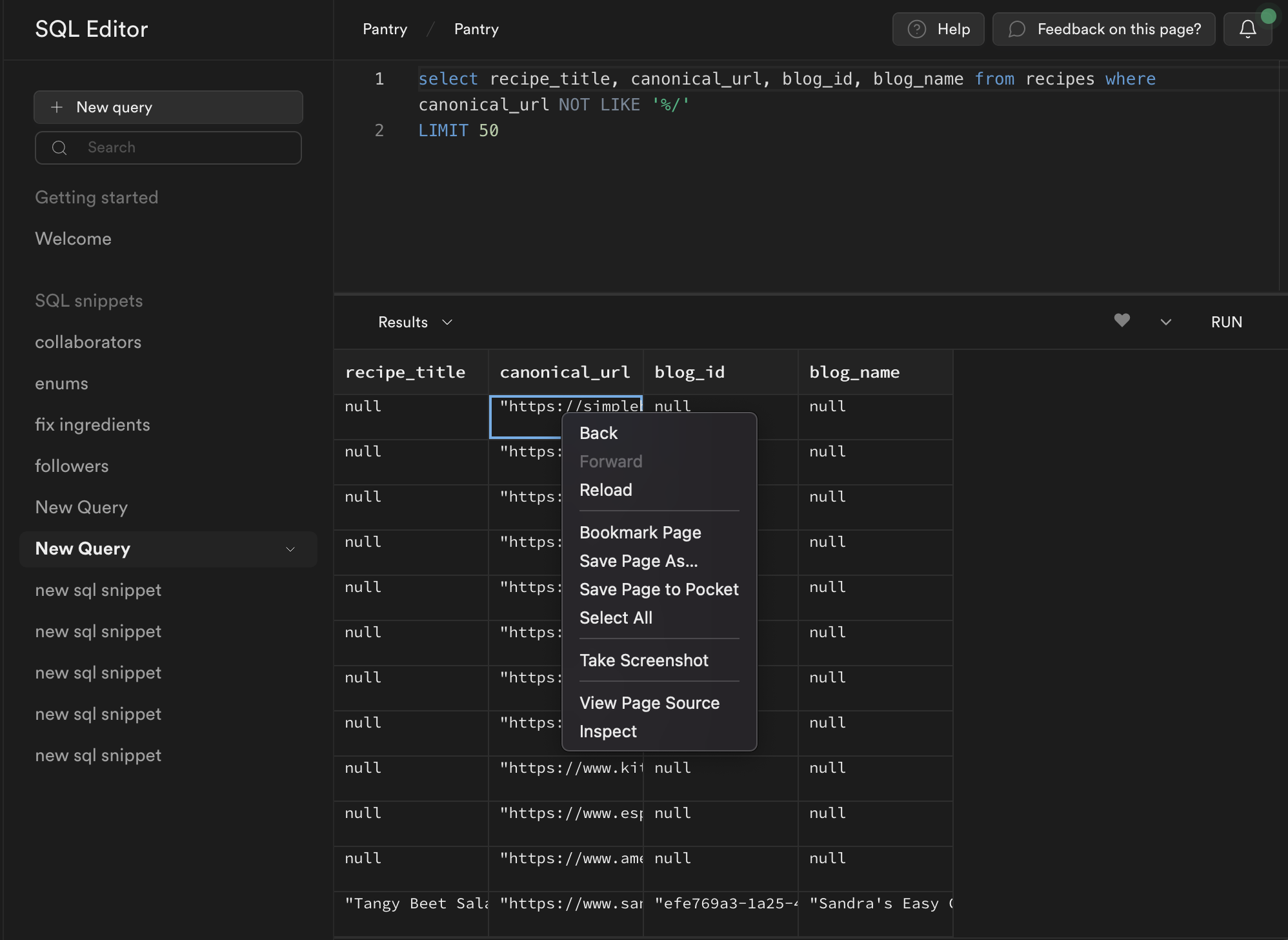
Task: Click the notification bell icon
Action: 1247,28
